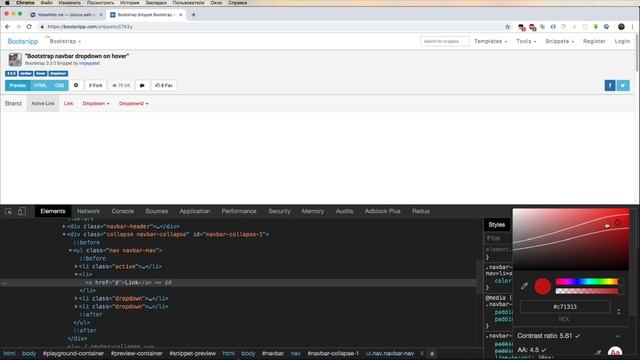Click the 8 Fav button
This screenshot has width=640, height=360.
[x=164, y=85]
